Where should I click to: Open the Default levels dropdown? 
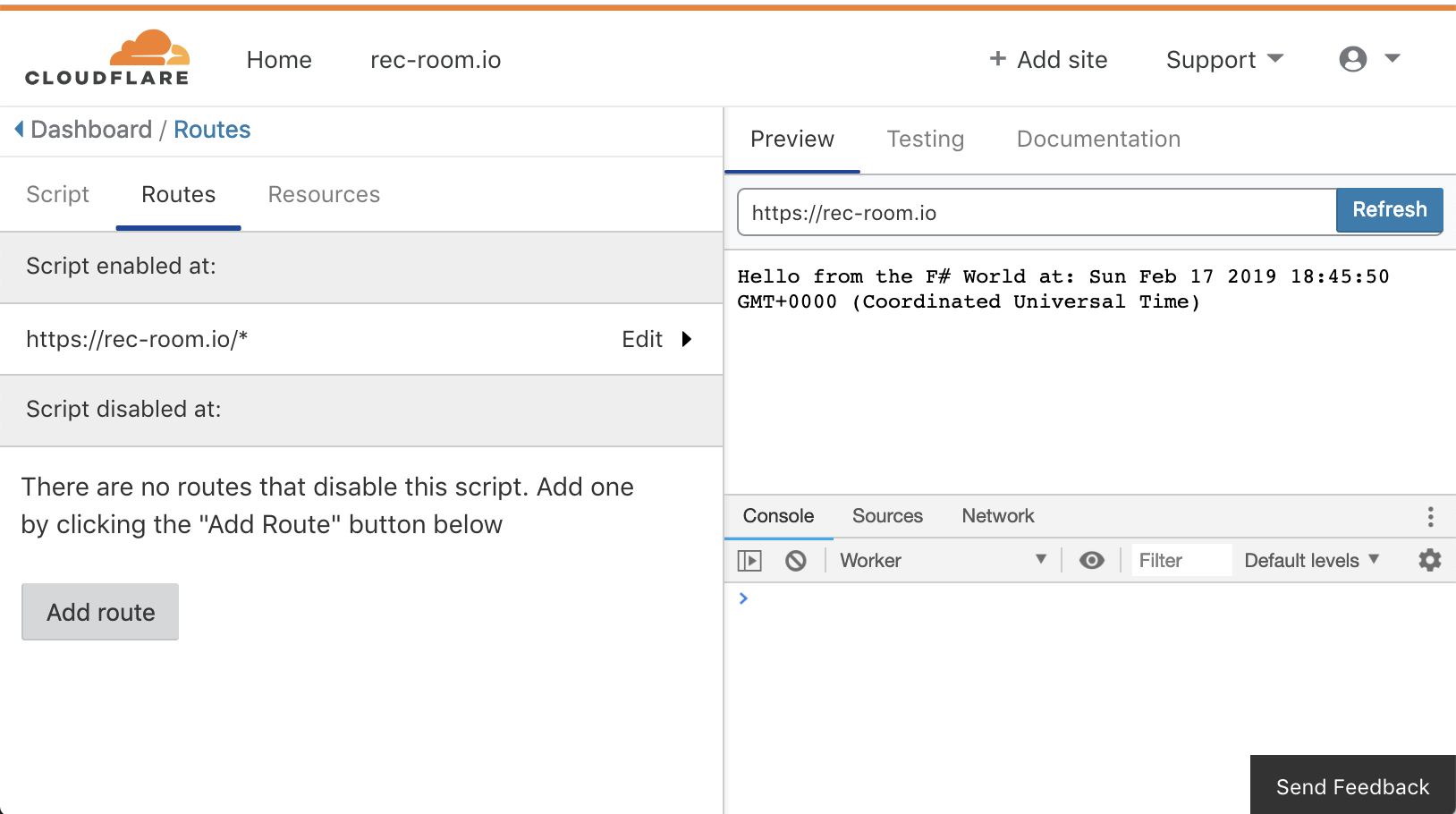coord(1311,561)
